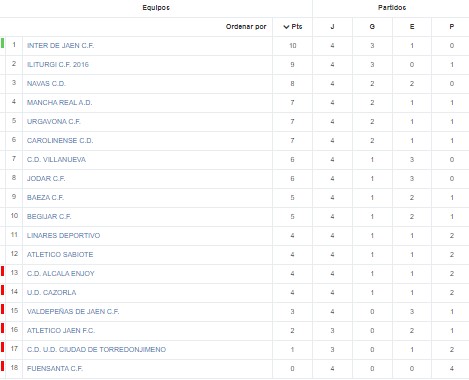Open the ATLETICO SABIOTE team link
The image size is (469, 380).
click(60, 255)
